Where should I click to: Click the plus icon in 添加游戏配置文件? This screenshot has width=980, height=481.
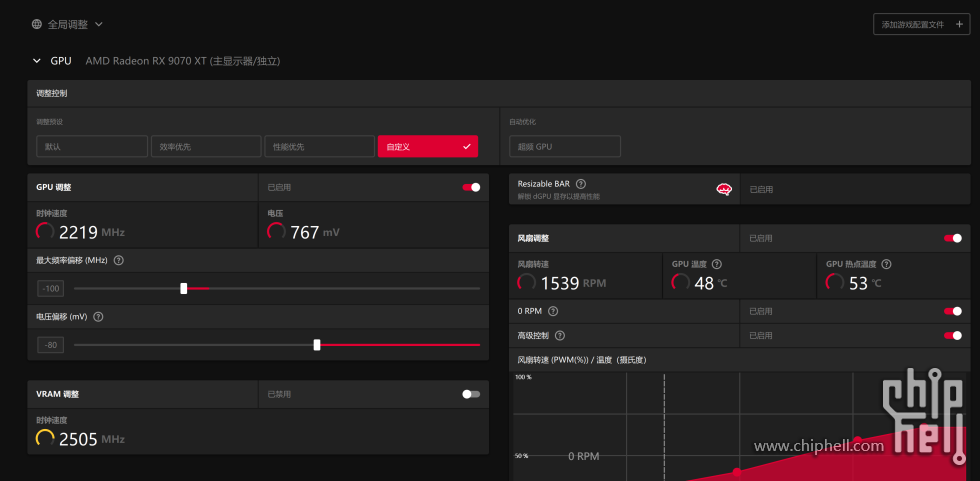click(x=959, y=24)
